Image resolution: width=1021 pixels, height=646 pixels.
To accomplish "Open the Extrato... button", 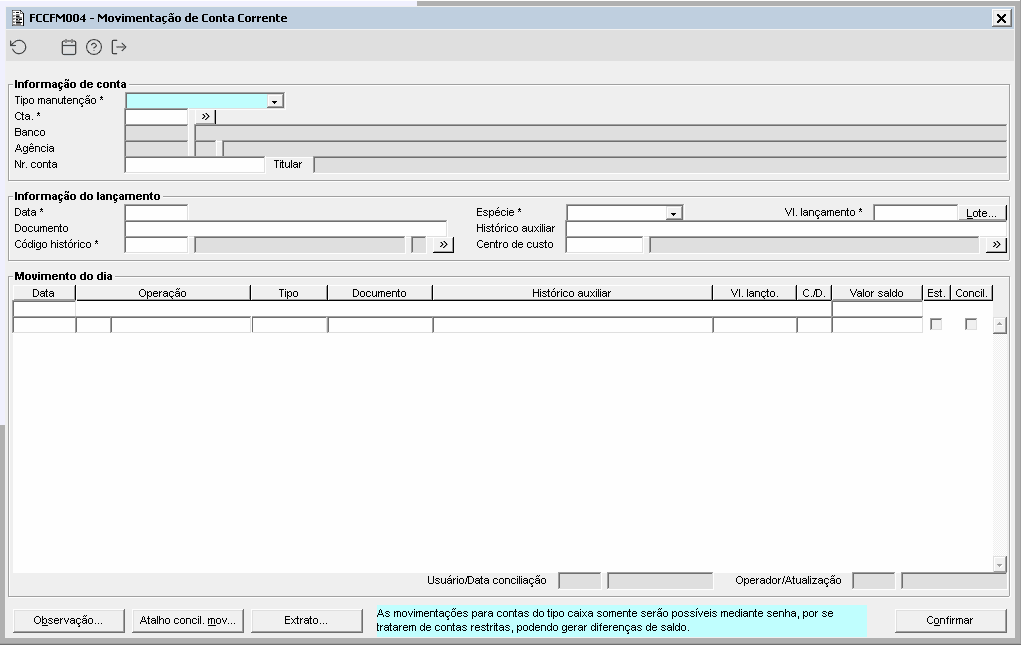I will click(x=306, y=621).
